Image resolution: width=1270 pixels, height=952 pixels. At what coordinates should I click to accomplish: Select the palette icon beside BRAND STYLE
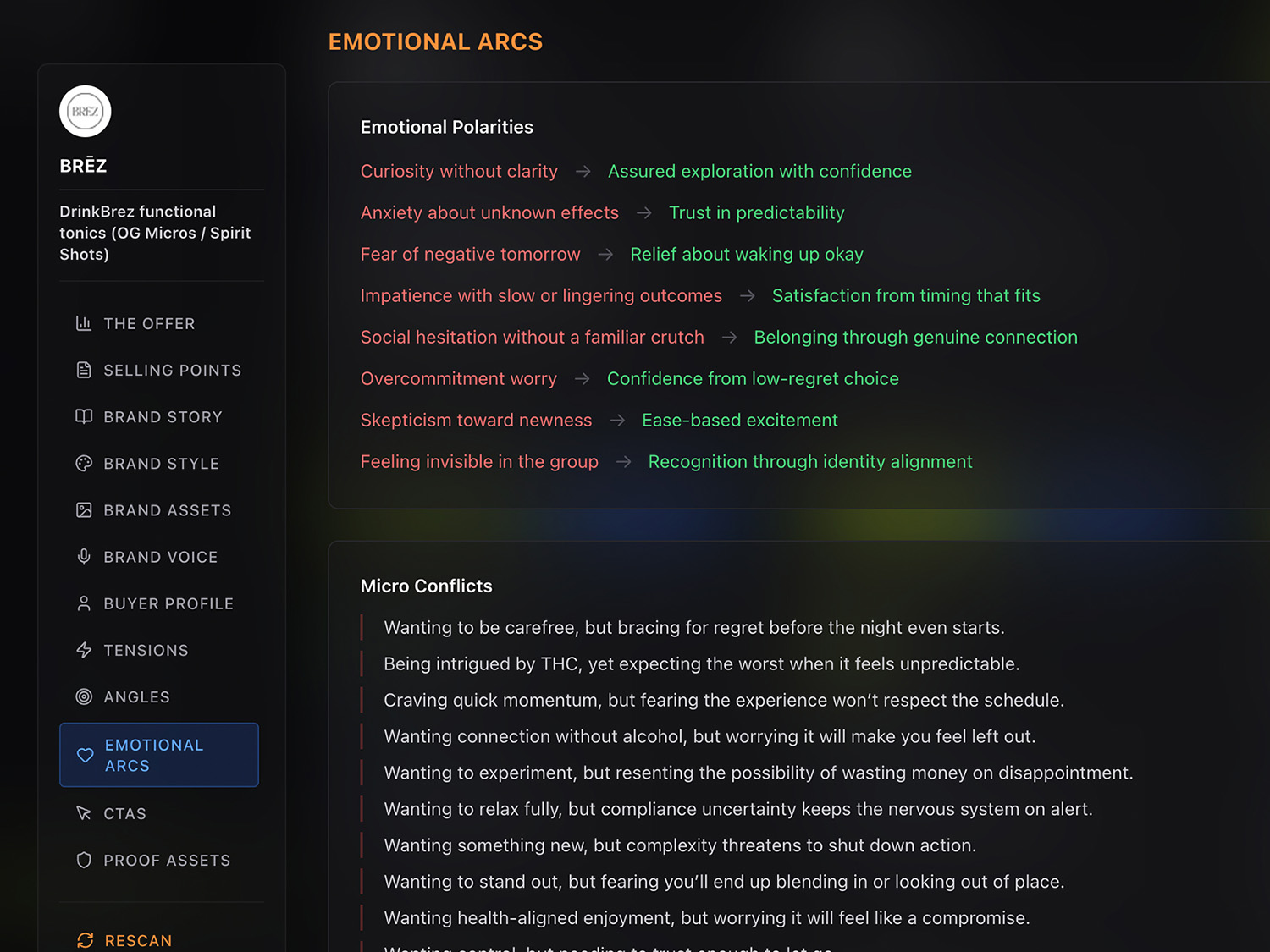(84, 463)
